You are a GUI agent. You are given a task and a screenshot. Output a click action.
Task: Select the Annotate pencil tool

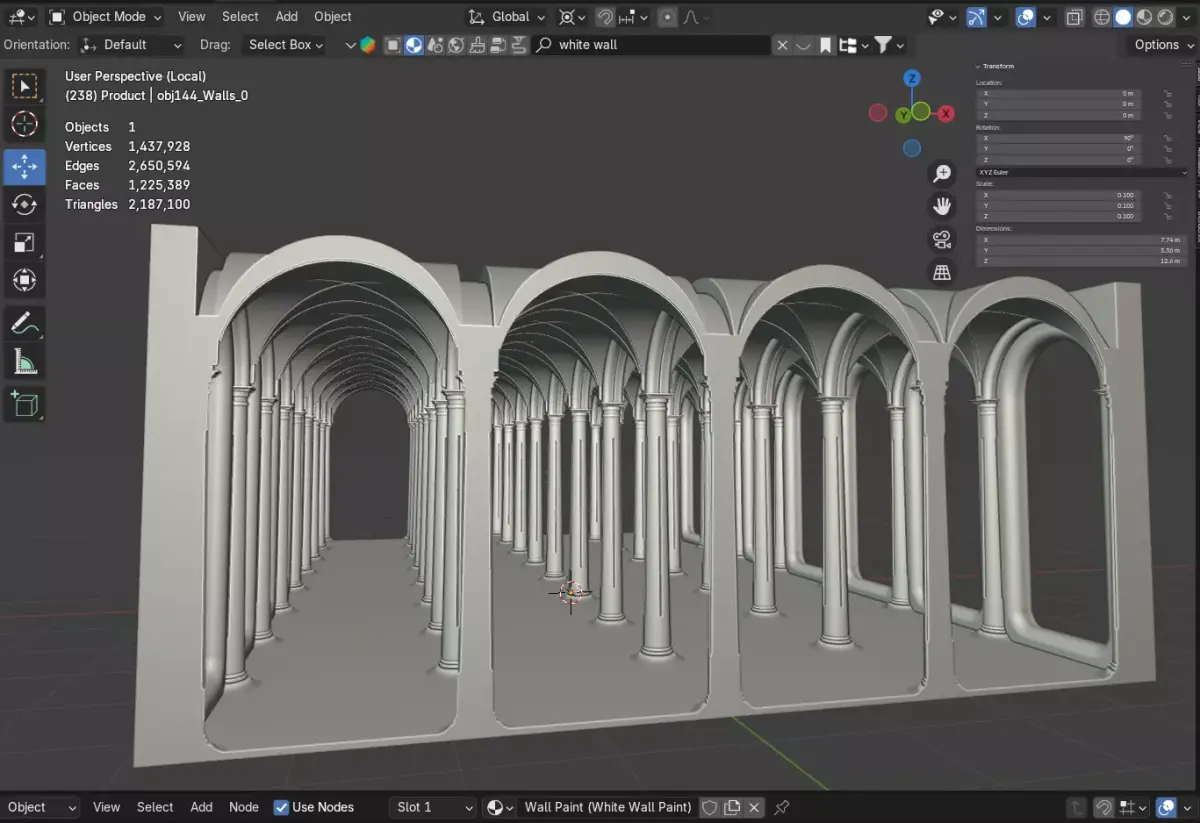(24, 324)
